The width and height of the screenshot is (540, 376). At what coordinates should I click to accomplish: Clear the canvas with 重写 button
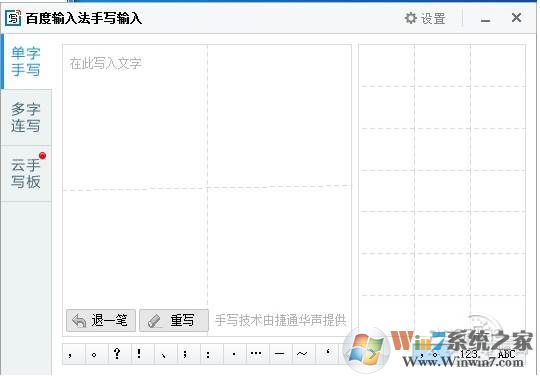(x=174, y=321)
